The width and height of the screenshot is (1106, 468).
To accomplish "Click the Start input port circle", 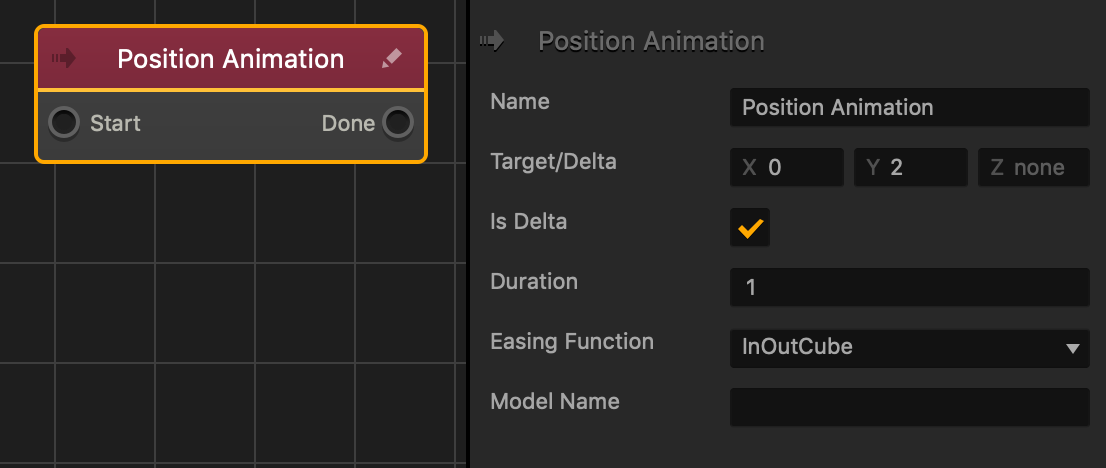I will click(64, 123).
